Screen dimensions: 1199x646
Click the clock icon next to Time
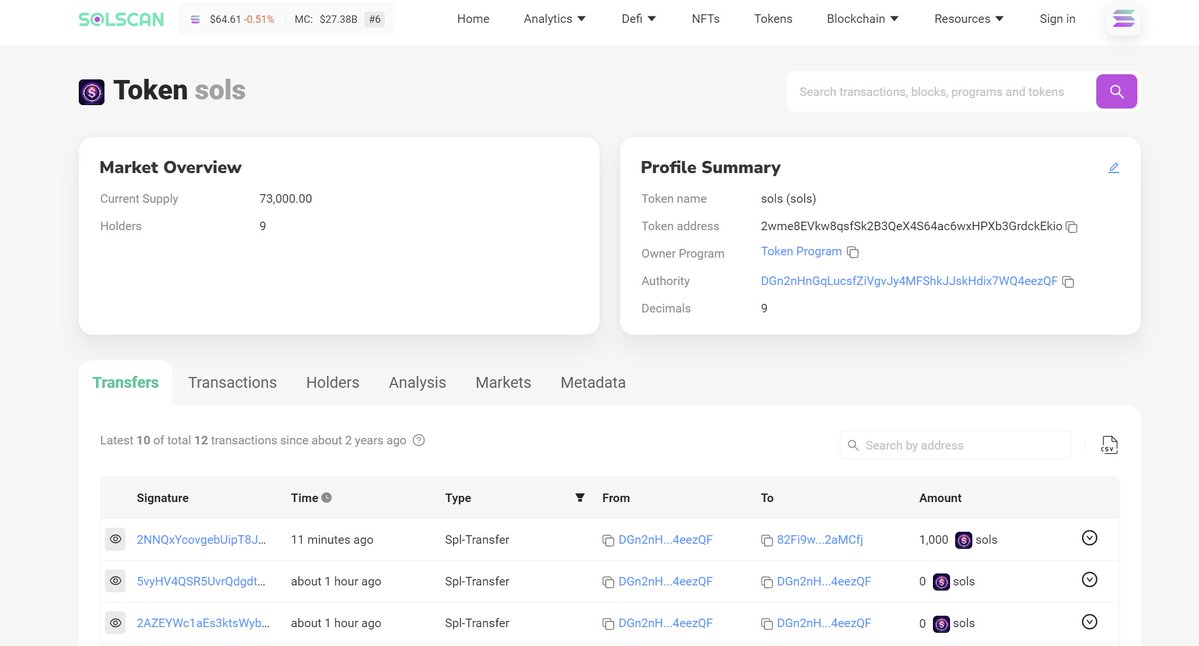(326, 498)
